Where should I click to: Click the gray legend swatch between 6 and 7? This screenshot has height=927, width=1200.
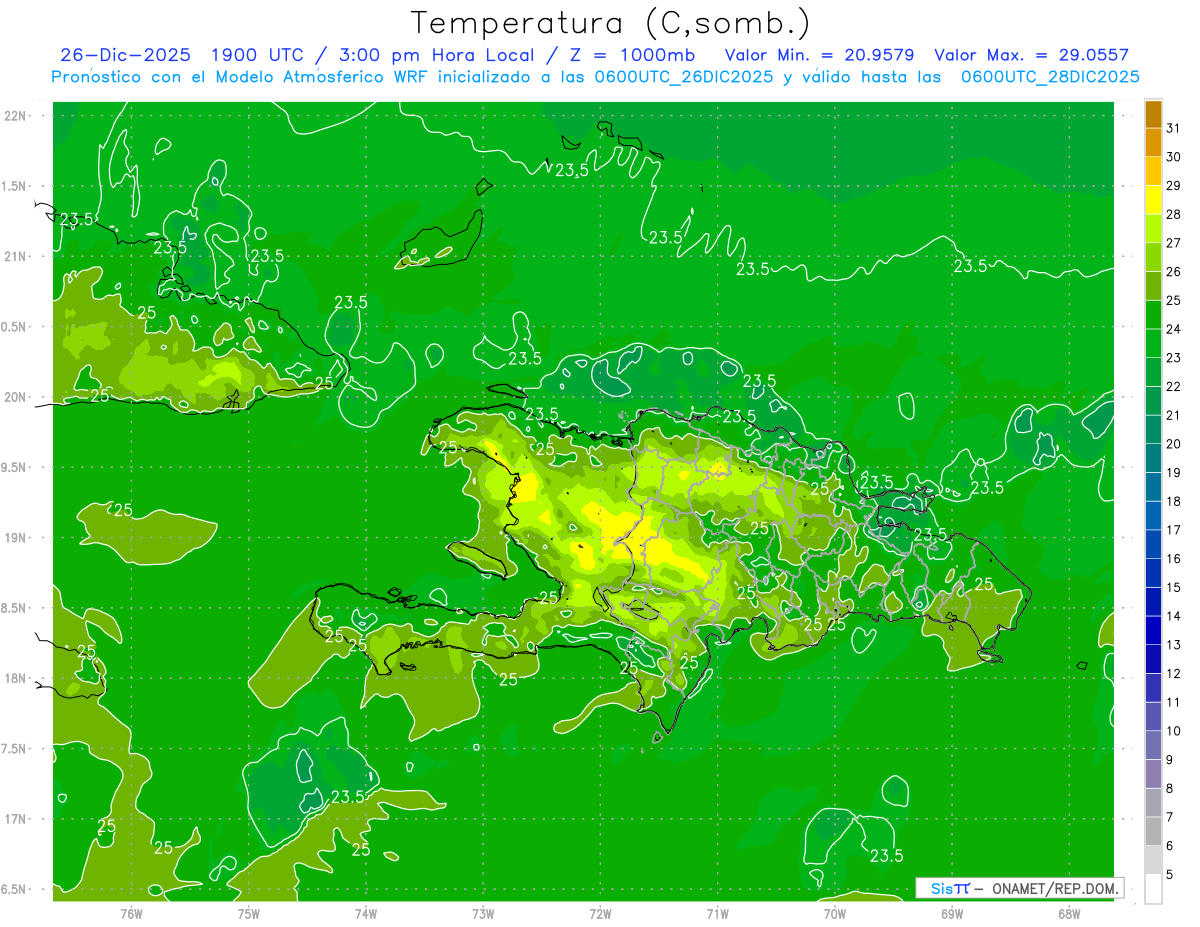coord(1153,832)
